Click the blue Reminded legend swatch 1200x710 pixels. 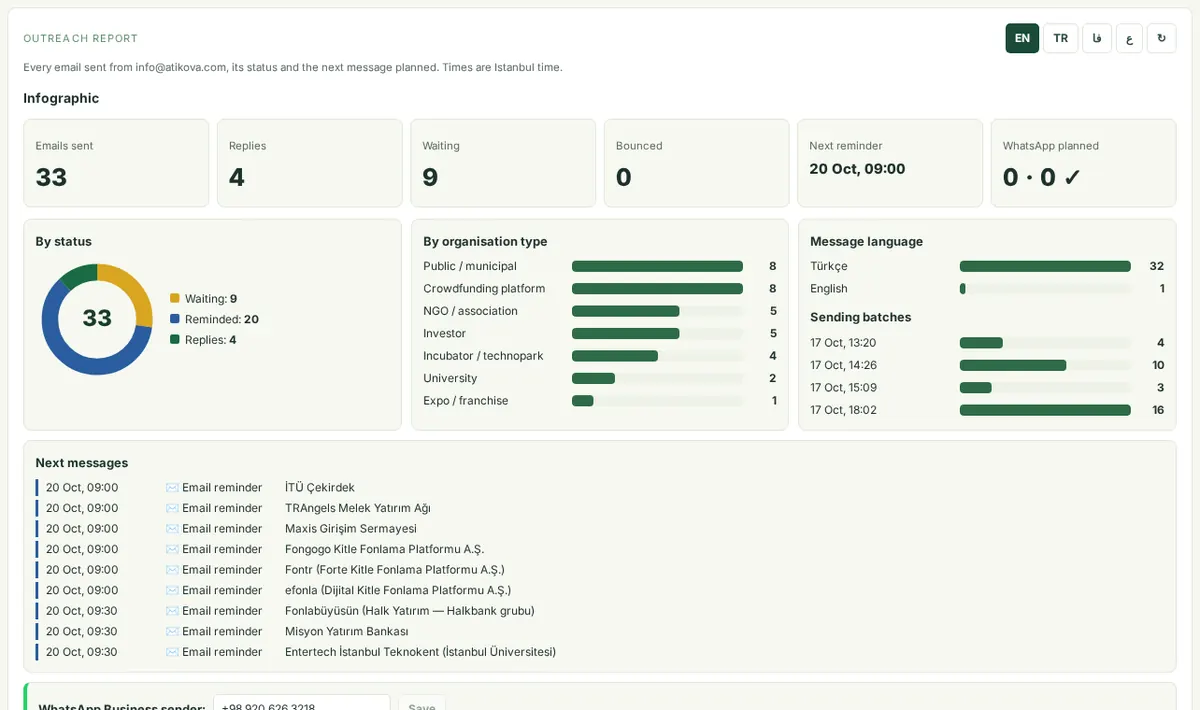pos(175,319)
